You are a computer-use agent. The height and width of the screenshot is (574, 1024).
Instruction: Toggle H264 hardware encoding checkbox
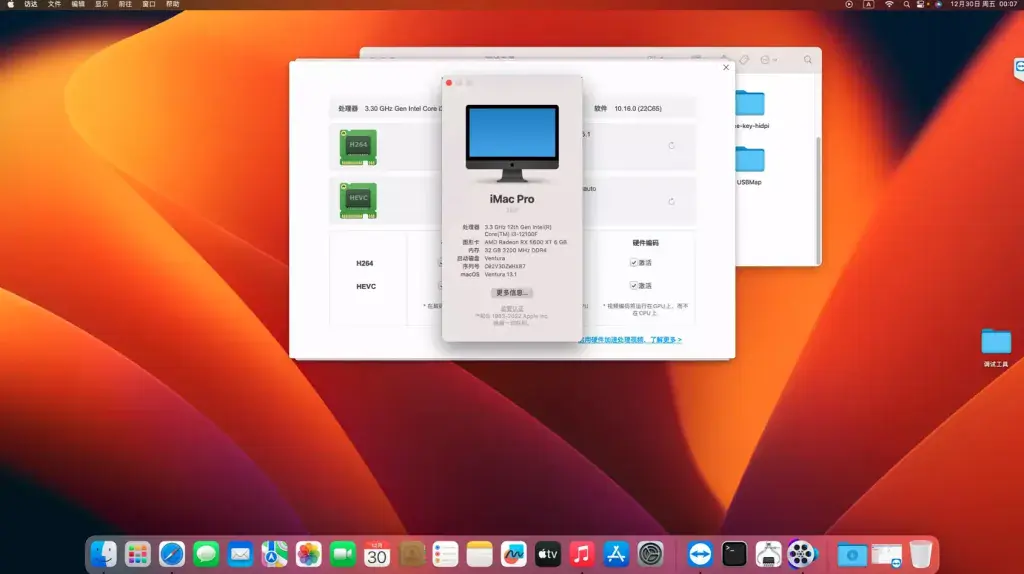[x=633, y=263]
